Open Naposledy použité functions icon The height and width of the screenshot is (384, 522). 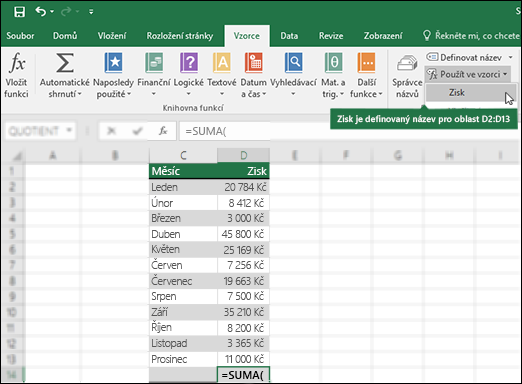pos(113,62)
